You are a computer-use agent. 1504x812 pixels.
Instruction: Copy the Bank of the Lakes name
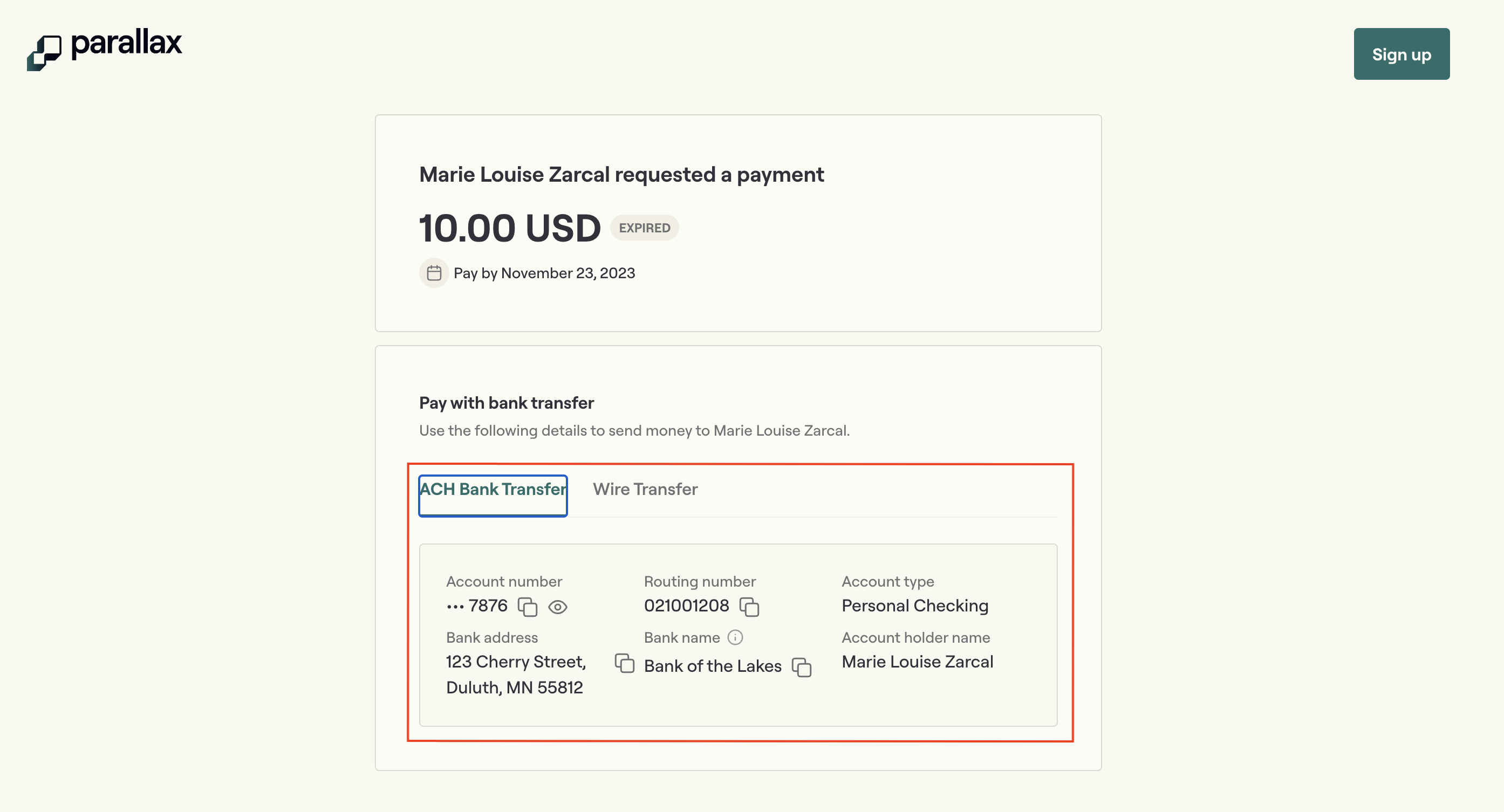[x=802, y=667]
